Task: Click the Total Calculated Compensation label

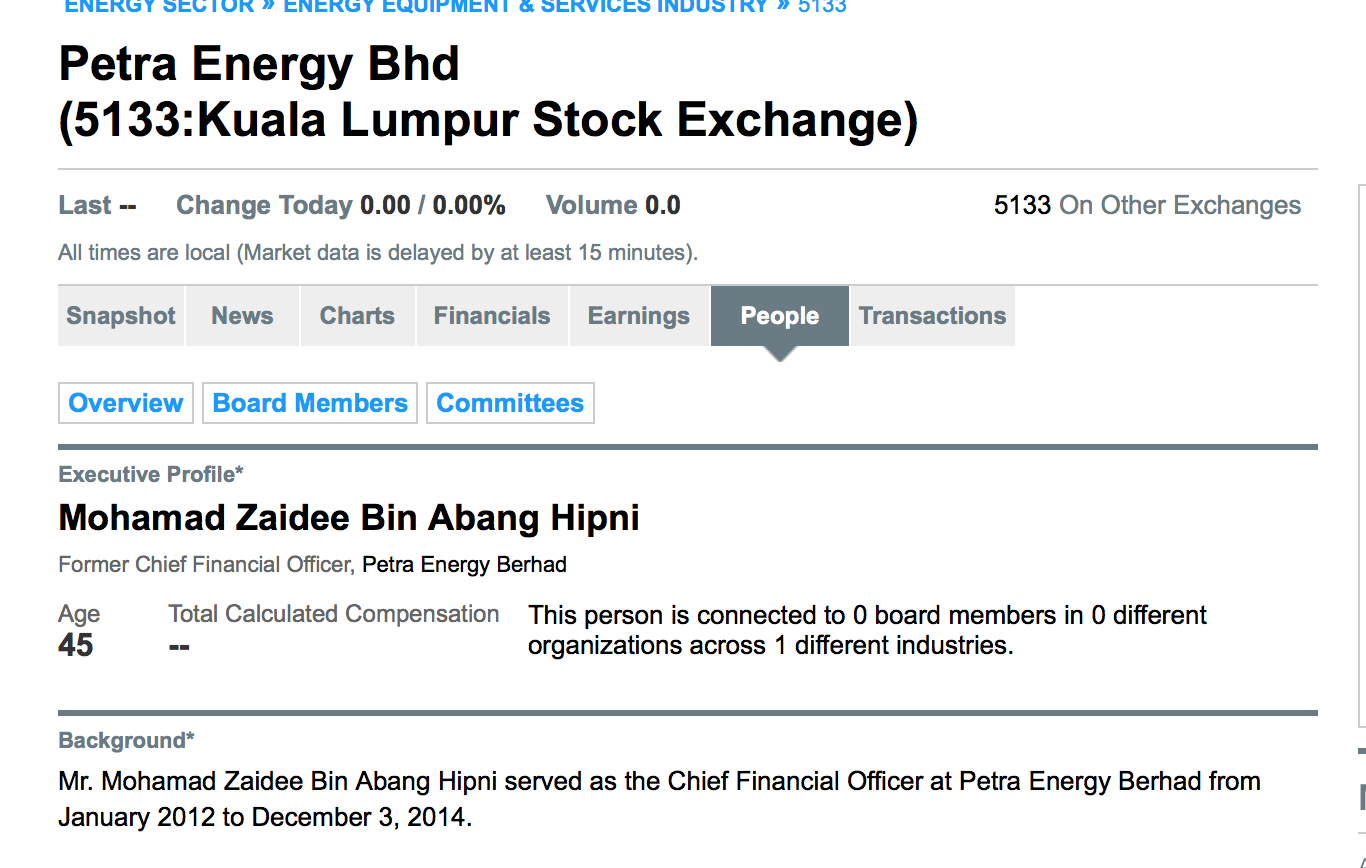Action: click(334, 614)
